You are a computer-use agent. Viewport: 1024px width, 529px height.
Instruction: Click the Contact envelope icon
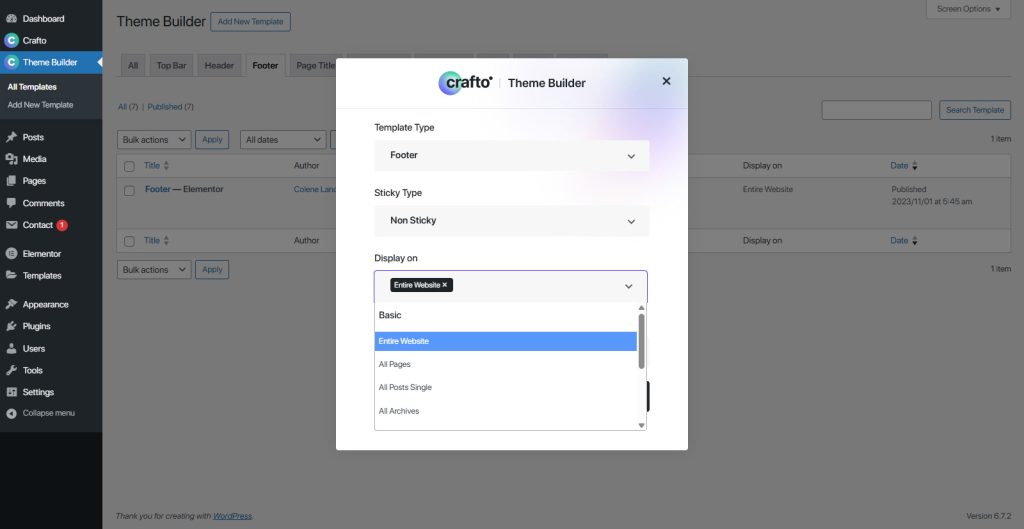(x=11, y=225)
